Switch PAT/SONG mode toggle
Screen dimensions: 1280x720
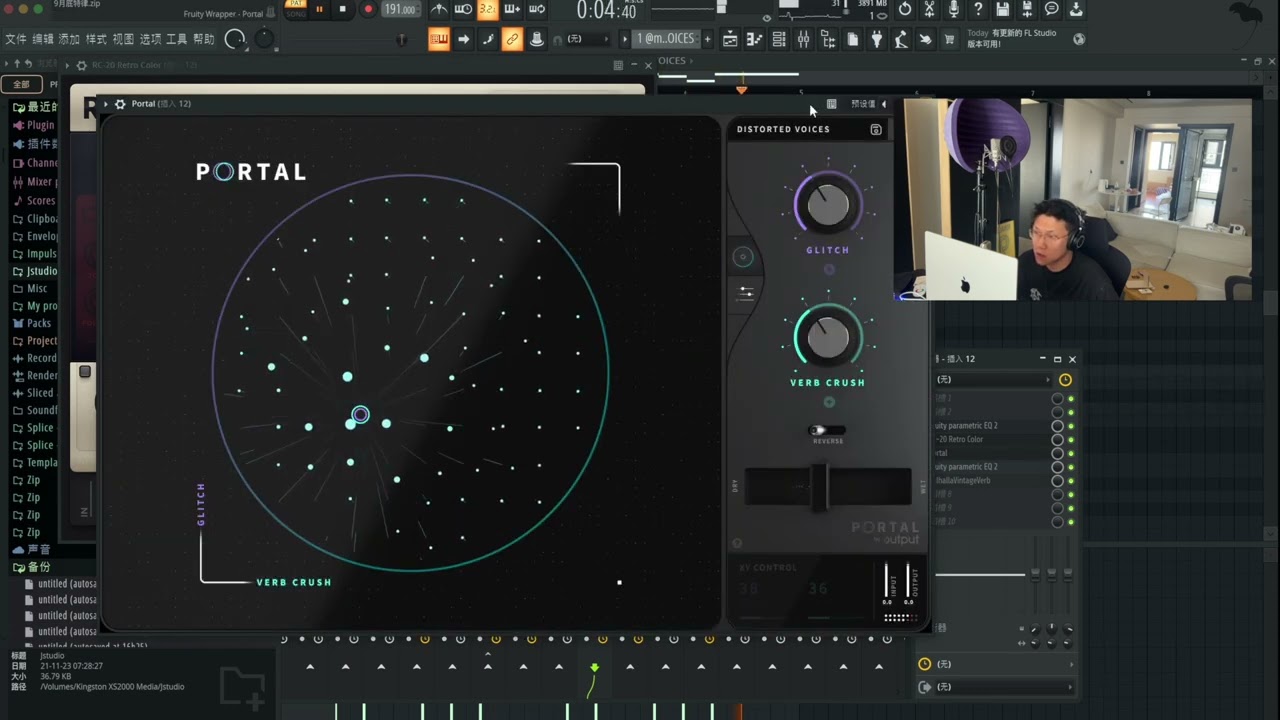coord(295,9)
